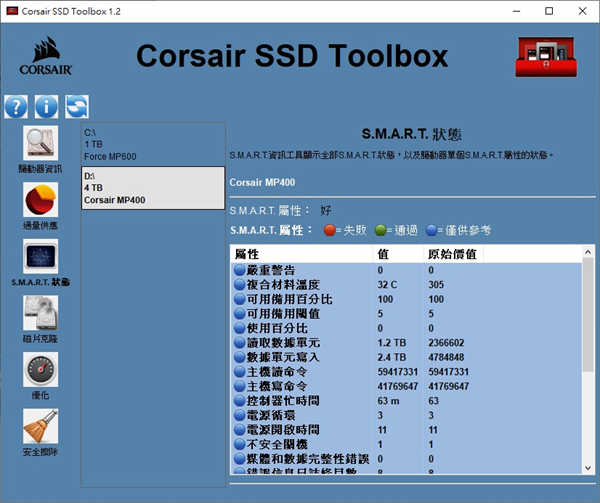Screen dimensions: 600x503
Task: Click the raw value 2366602
Action: [x=446, y=343]
